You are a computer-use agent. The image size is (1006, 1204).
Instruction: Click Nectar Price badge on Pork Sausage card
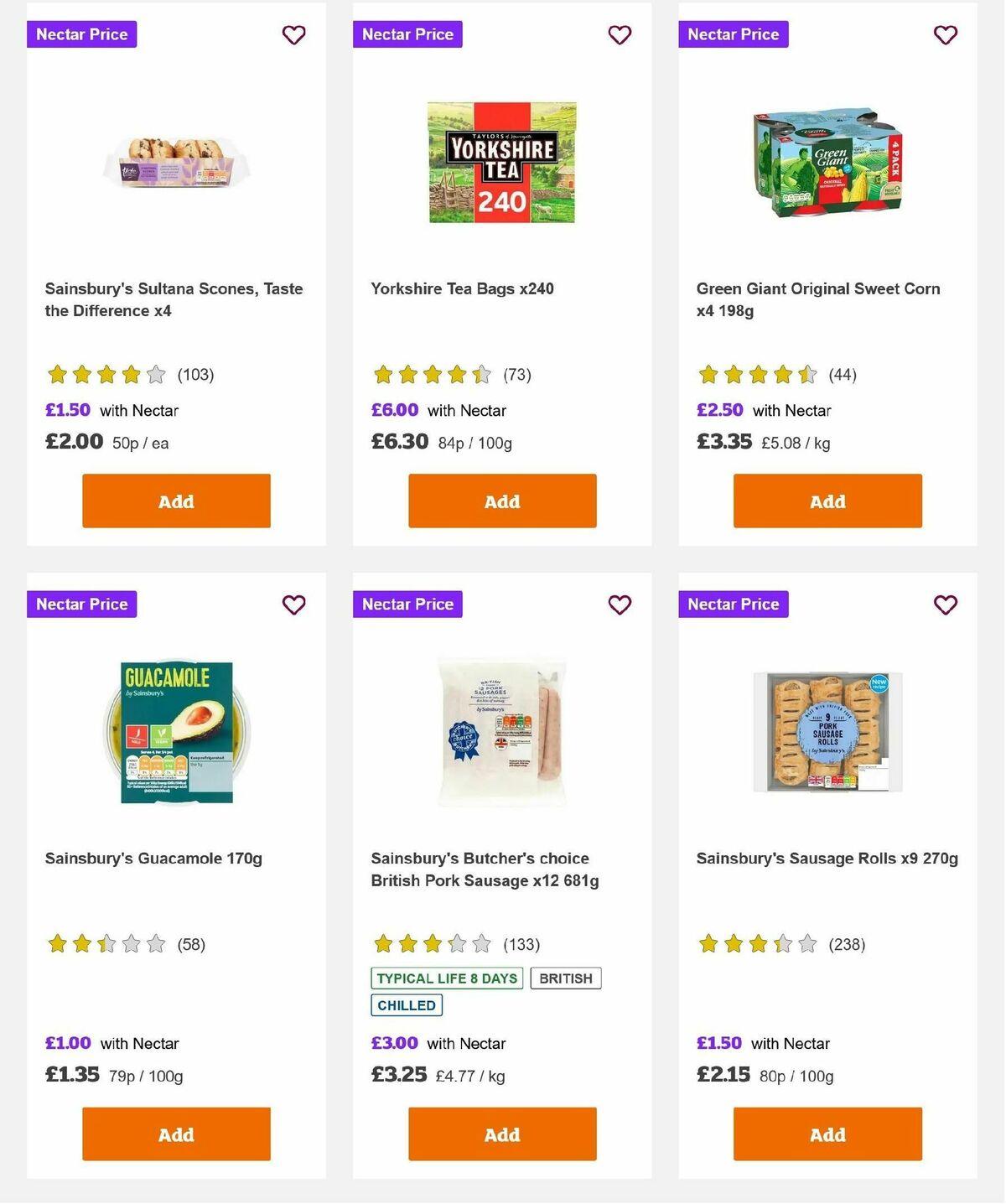pyautogui.click(x=407, y=604)
